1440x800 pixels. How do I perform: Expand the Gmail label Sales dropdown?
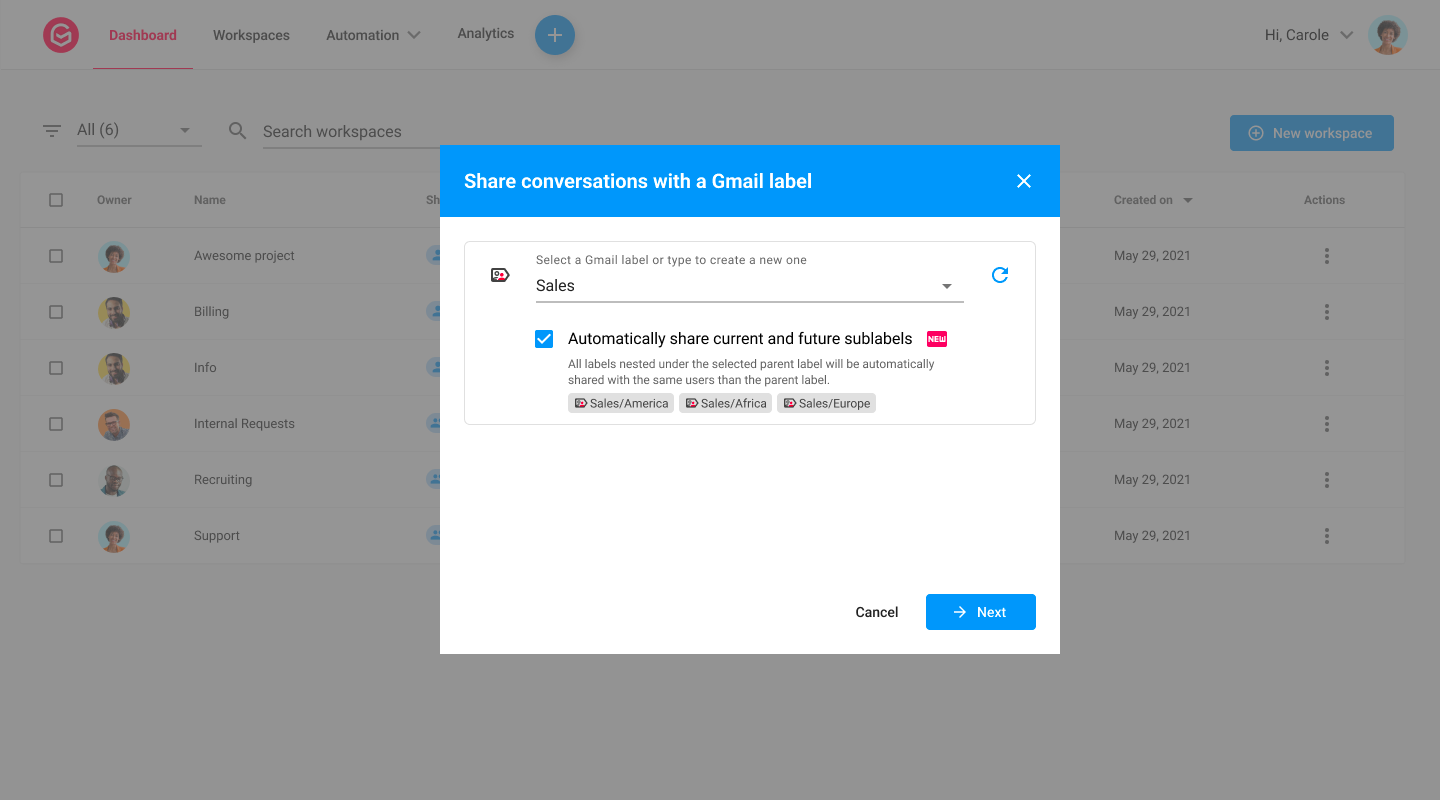pyautogui.click(x=749, y=286)
